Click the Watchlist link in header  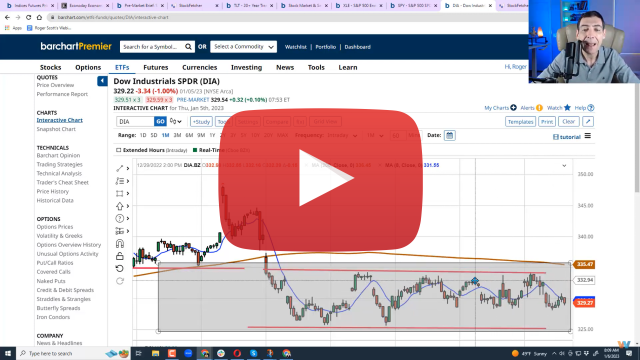(x=296, y=47)
